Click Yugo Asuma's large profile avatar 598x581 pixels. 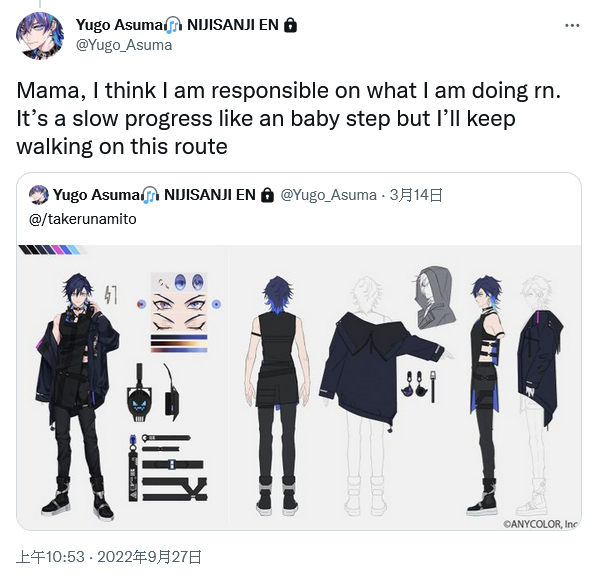pyautogui.click(x=40, y=36)
